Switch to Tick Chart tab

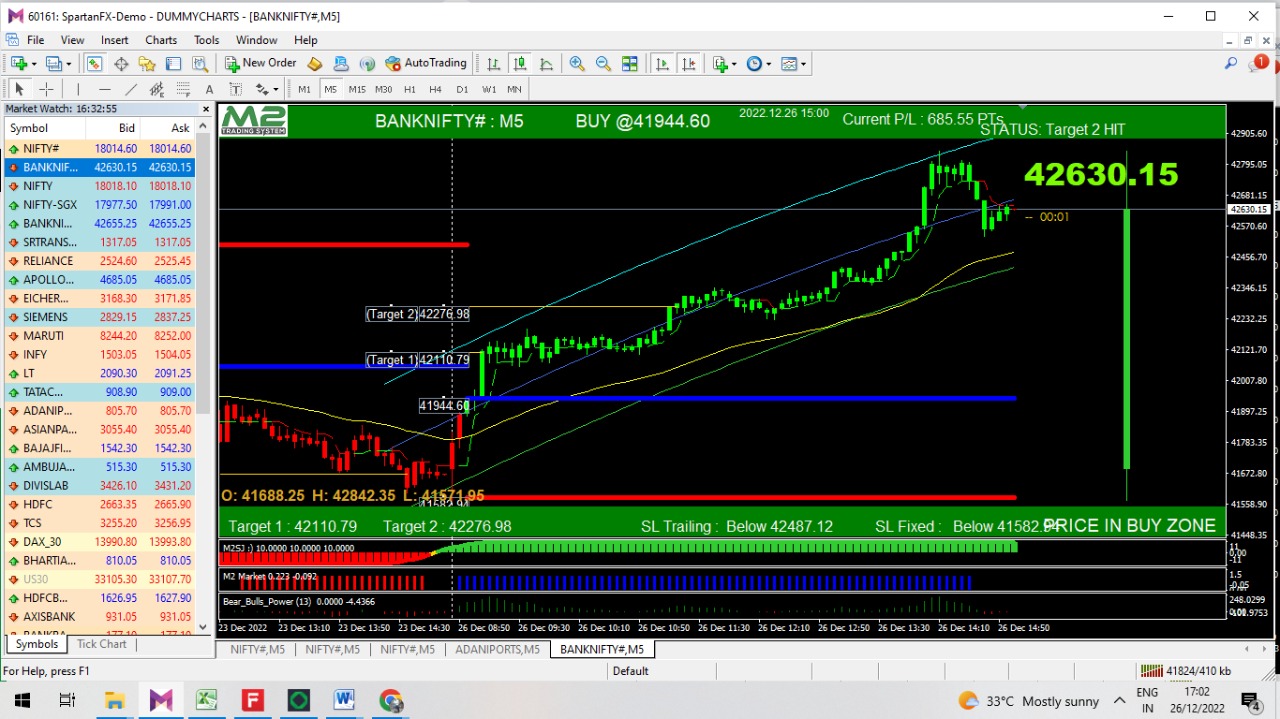pos(102,645)
